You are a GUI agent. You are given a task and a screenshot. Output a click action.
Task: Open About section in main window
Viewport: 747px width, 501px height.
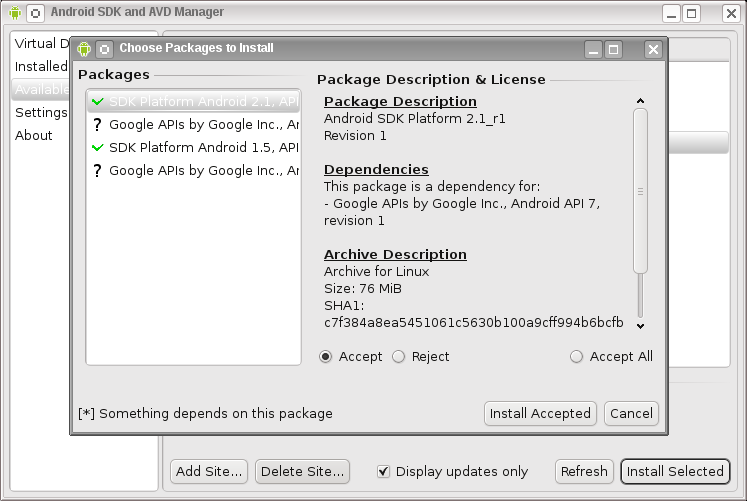pyautogui.click(x=33, y=135)
